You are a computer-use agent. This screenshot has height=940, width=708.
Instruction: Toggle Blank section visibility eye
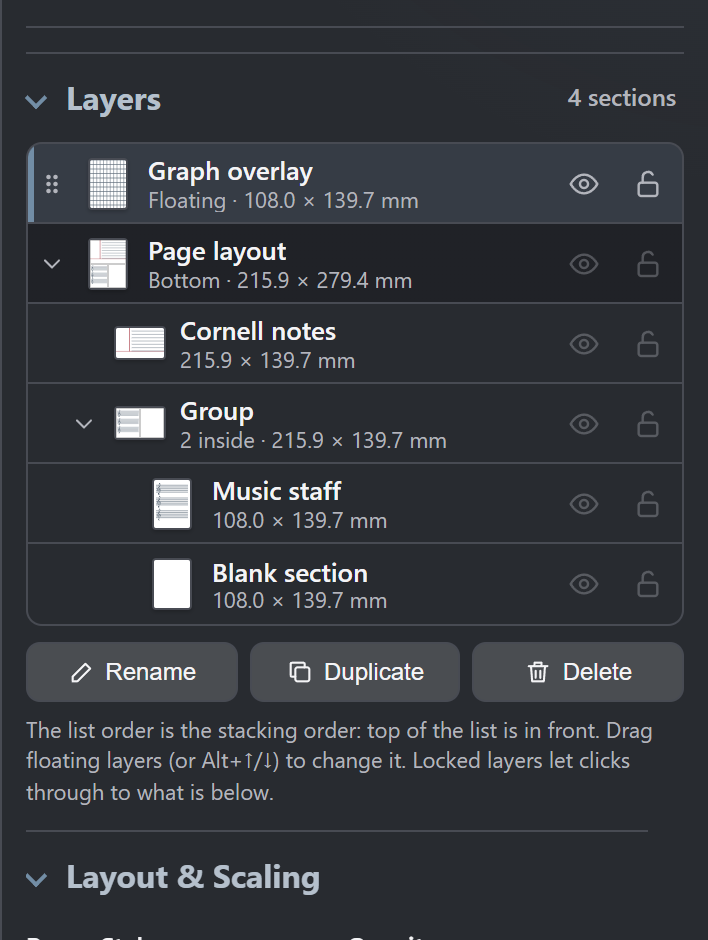[584, 584]
